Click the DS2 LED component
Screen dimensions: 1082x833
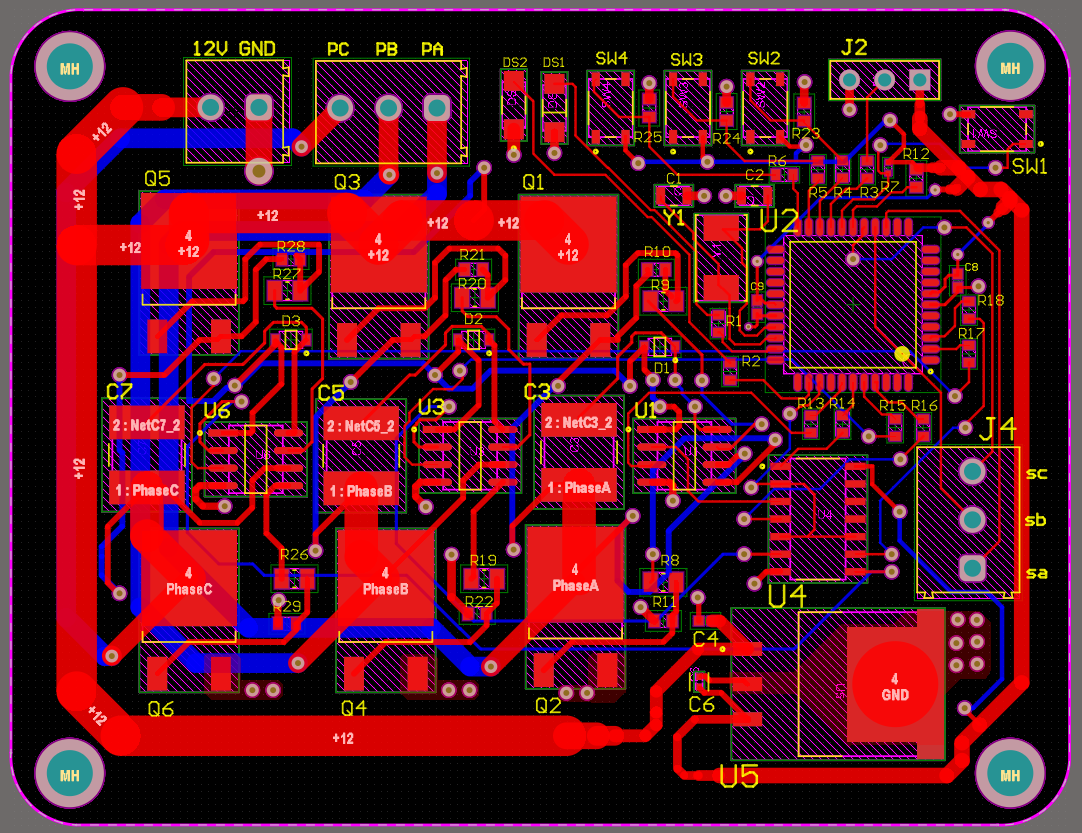click(x=512, y=105)
